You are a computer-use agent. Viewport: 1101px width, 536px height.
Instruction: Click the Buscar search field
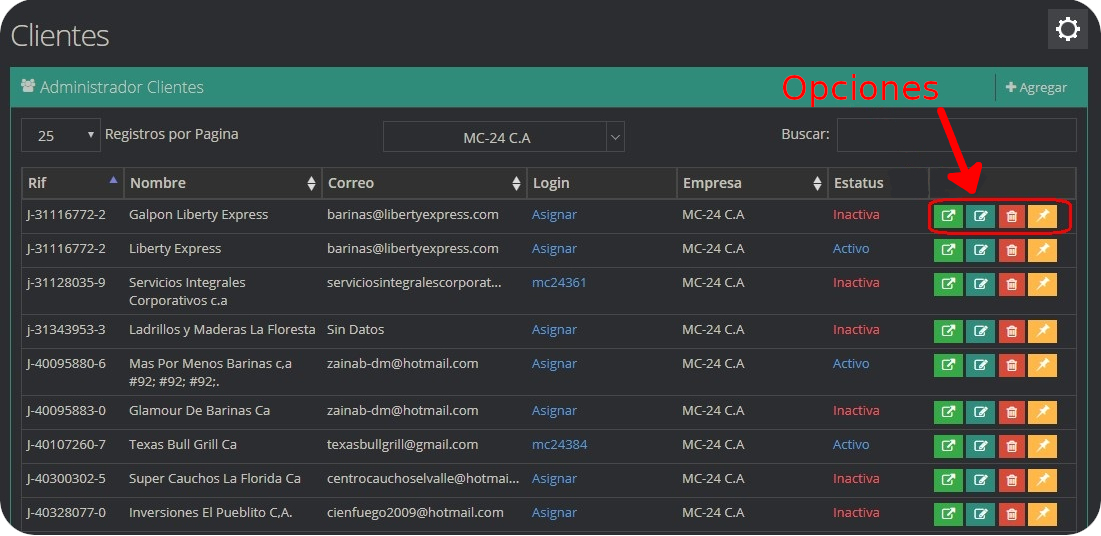tap(956, 135)
